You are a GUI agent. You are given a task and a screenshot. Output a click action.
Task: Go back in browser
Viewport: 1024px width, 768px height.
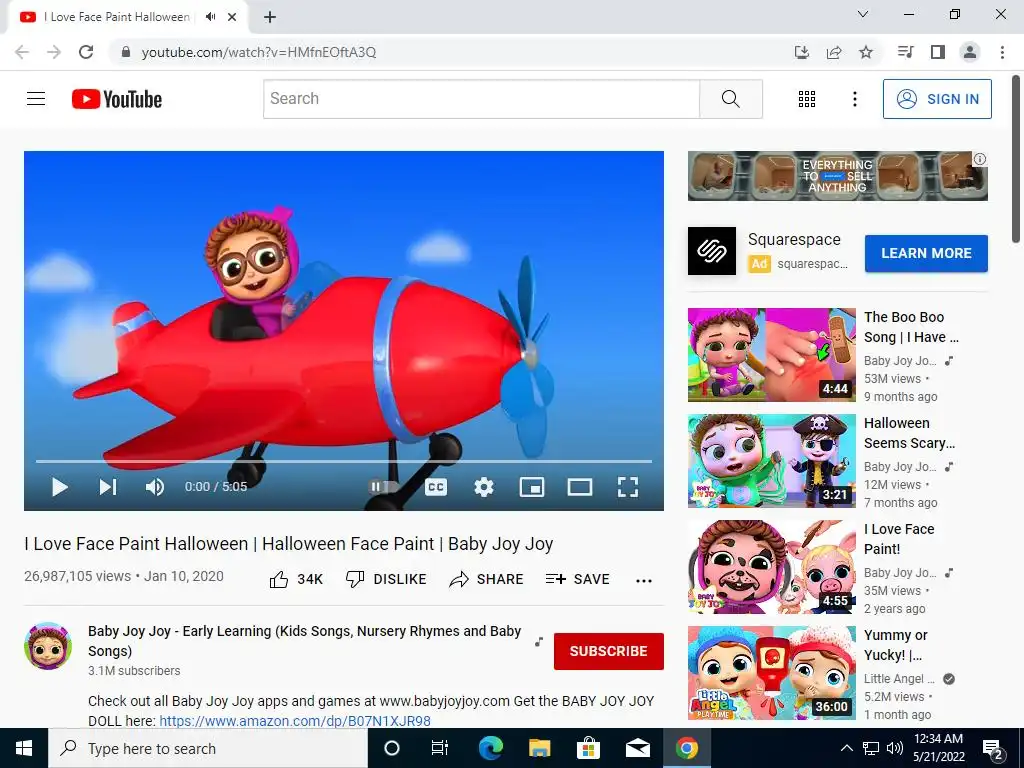(22, 52)
